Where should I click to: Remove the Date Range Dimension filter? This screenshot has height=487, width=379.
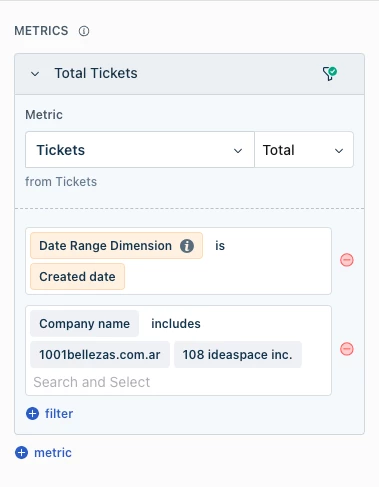[x=347, y=260]
